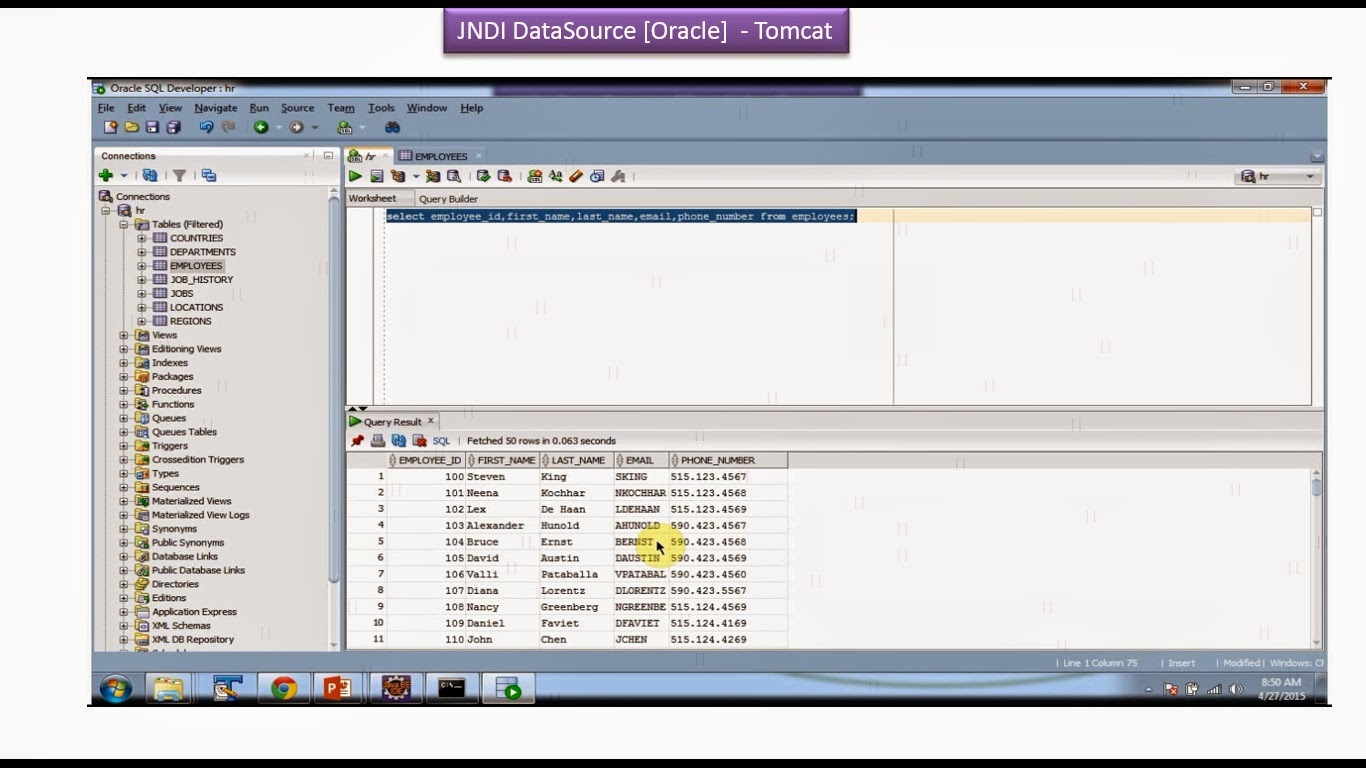1366x768 pixels.
Task: Refresh the Connections panel
Action: (x=150, y=175)
